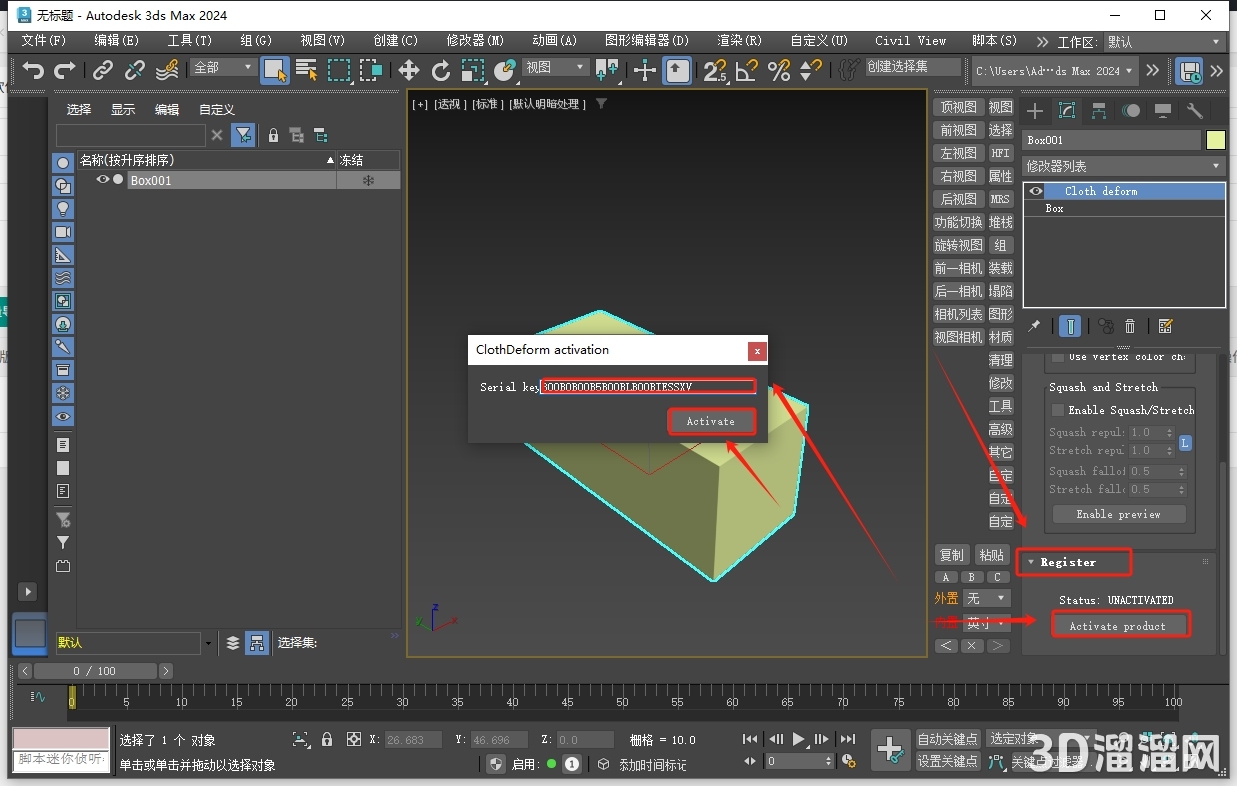1237x786 pixels.
Task: Click the Redo arrow in toolbar
Action: (65, 70)
